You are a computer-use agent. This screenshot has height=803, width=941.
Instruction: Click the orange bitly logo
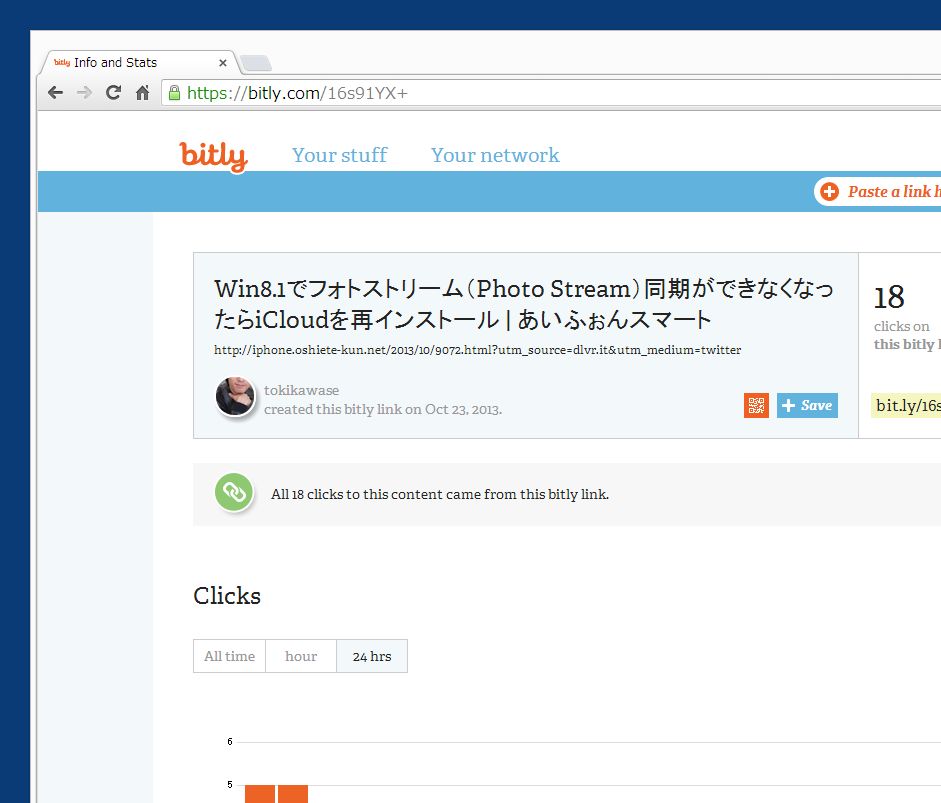point(214,157)
